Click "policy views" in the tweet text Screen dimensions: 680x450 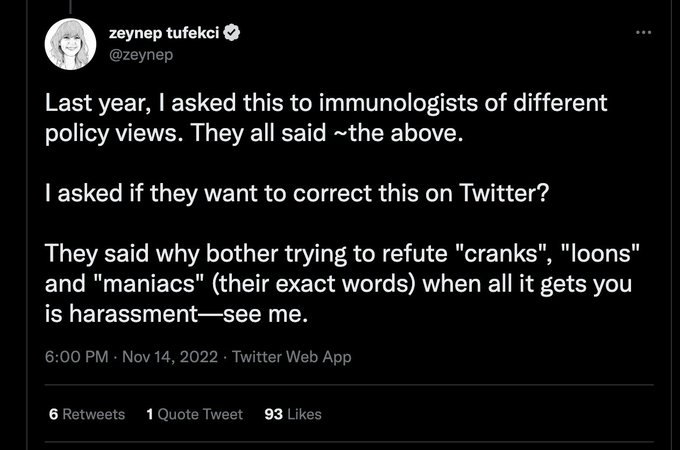(100, 132)
